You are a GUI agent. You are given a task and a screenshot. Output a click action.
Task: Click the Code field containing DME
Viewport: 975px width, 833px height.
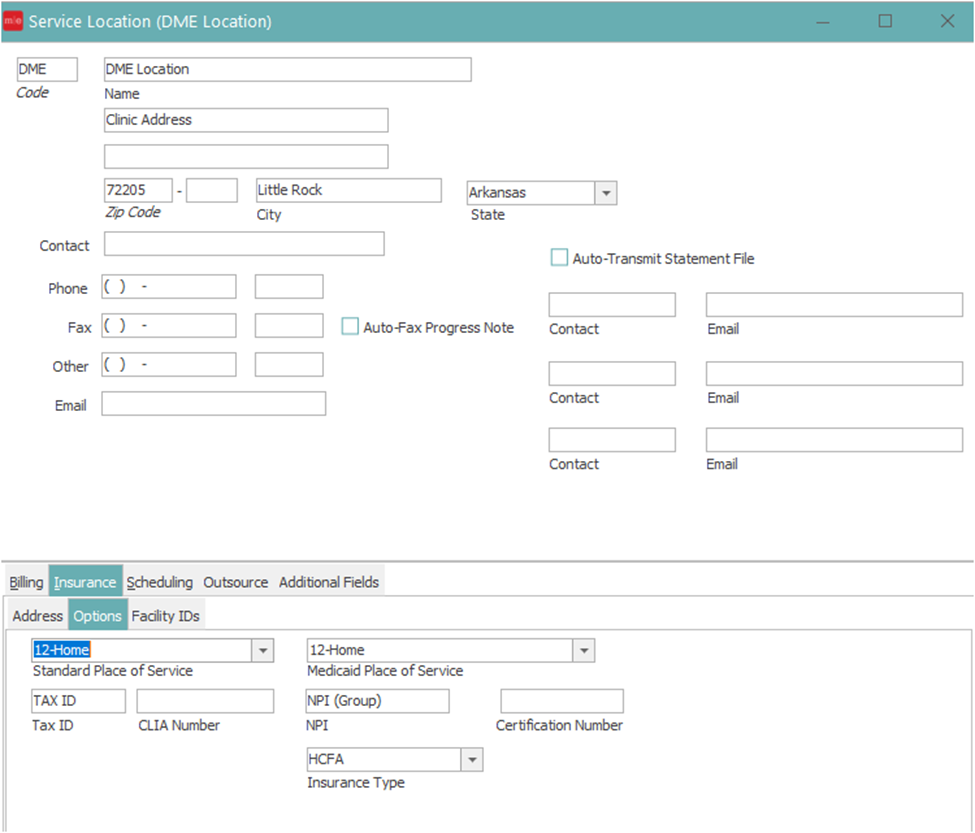[47, 69]
